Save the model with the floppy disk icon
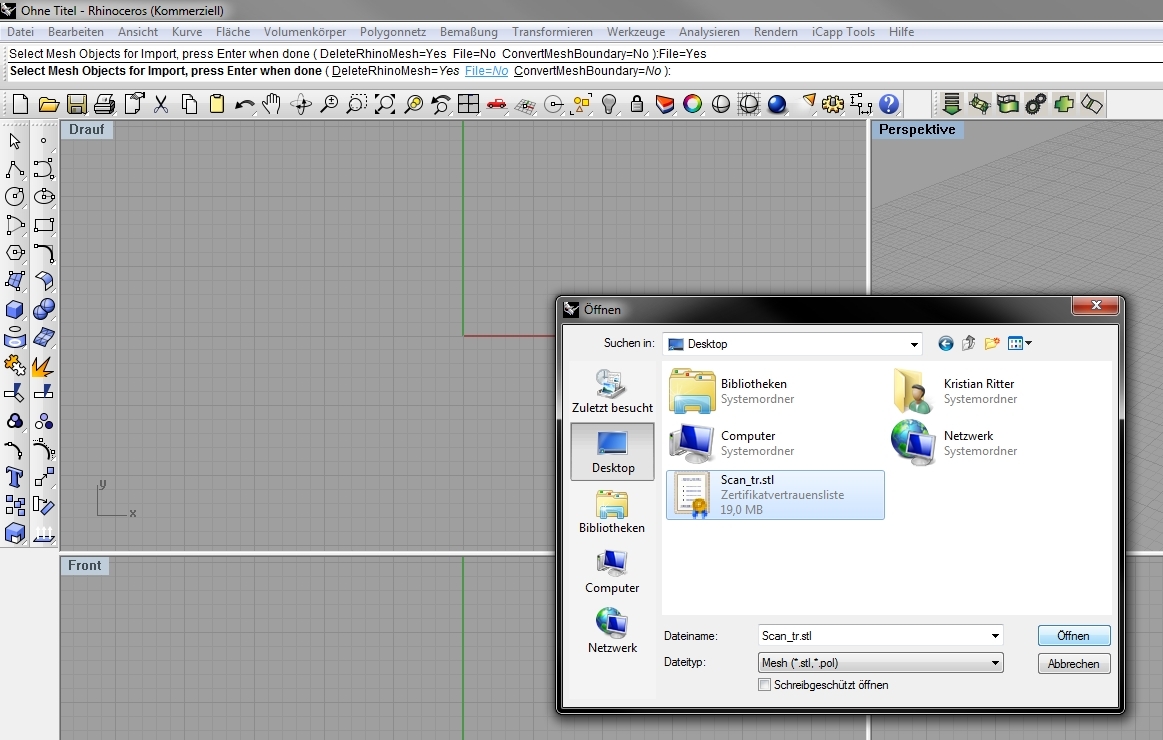Screen dimensions: 1163x740 coord(76,105)
